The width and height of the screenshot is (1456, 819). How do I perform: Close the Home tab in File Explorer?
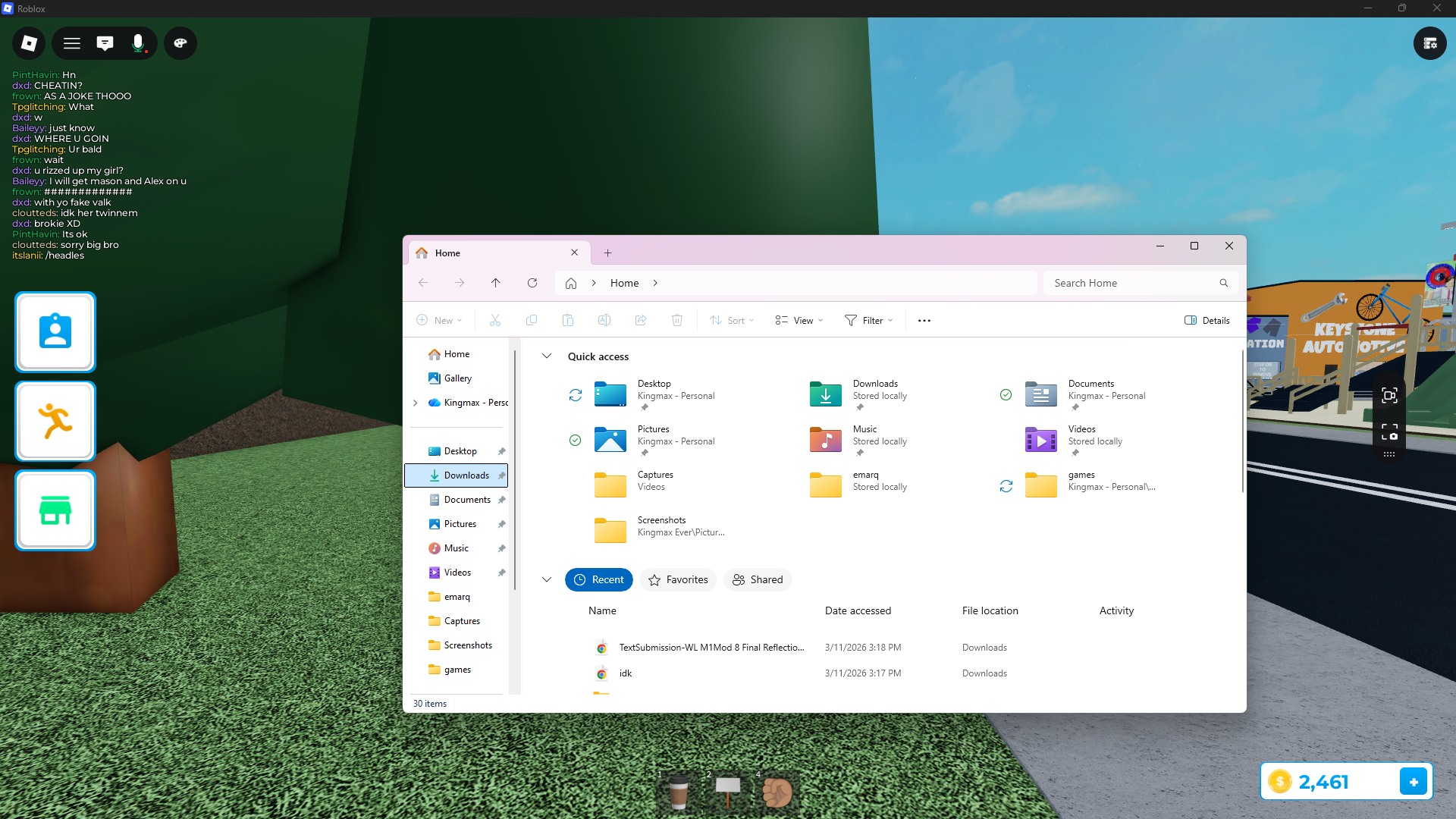[x=575, y=253]
